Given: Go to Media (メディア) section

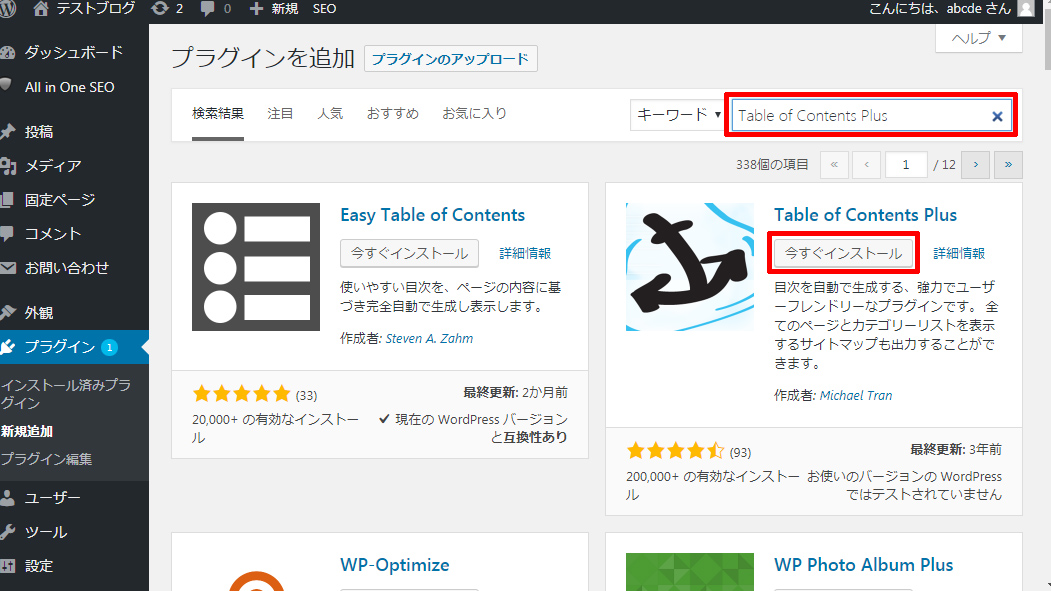Looking at the screenshot, I should [52, 166].
